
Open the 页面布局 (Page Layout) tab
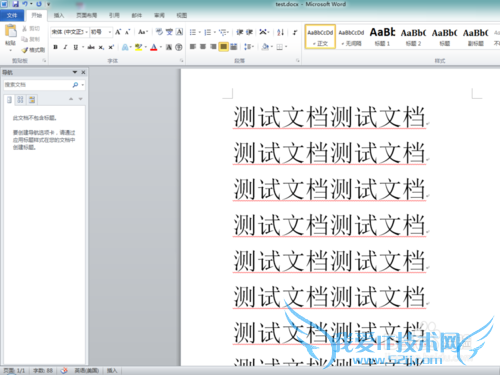87,15
